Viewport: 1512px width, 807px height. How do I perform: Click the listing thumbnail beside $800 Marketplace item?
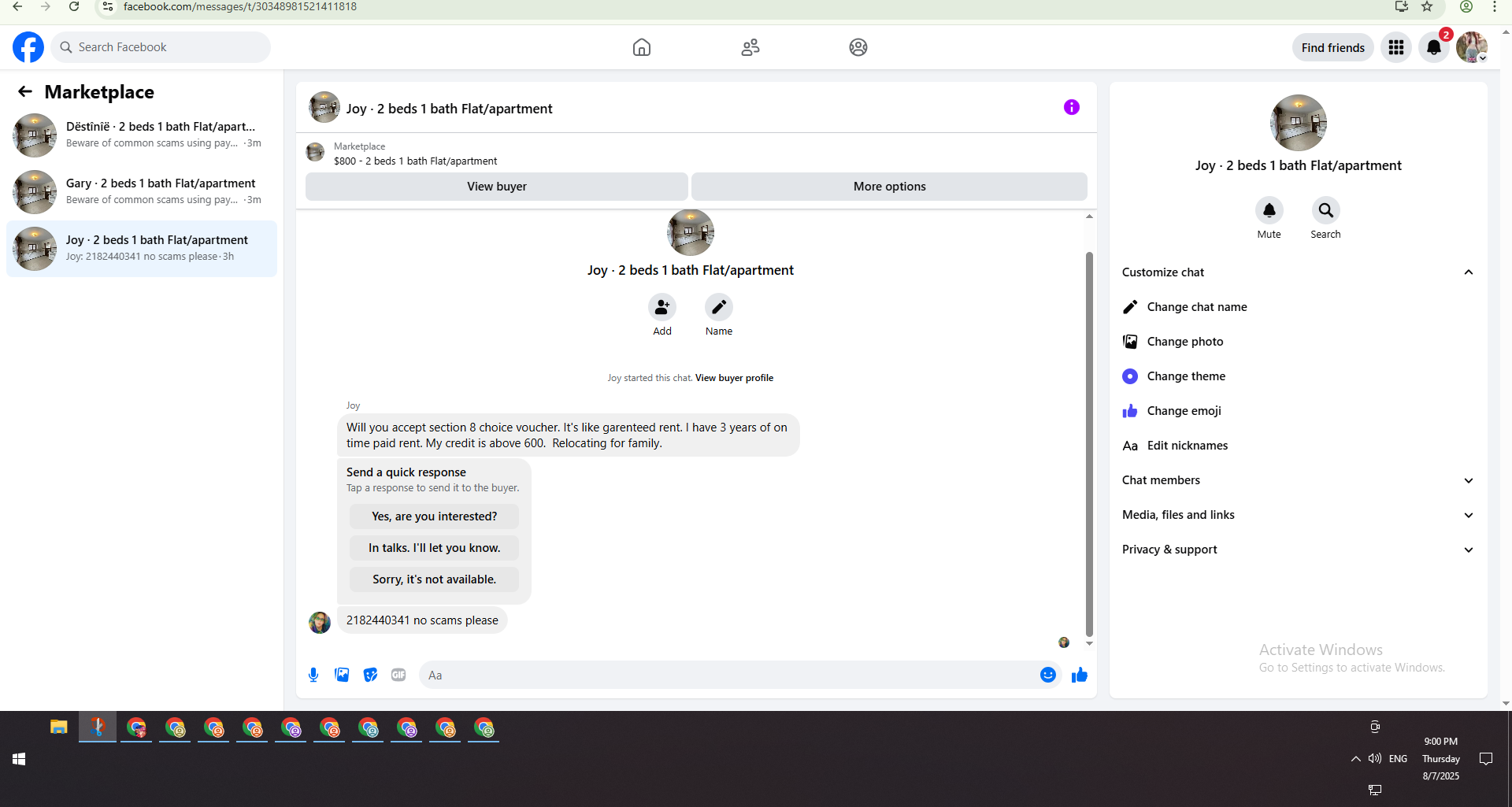click(315, 152)
